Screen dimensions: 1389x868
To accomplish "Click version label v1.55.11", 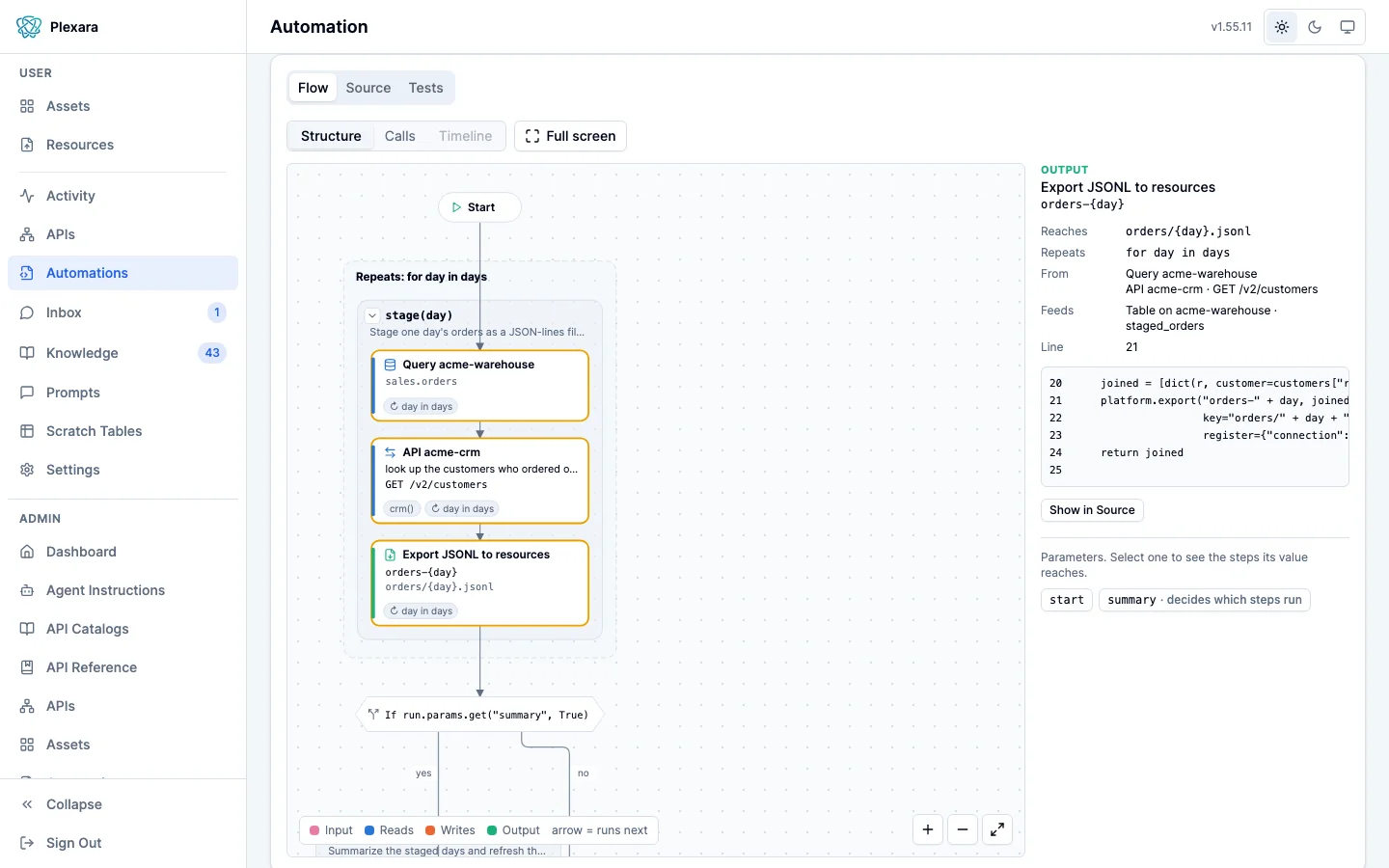I will tap(1232, 27).
